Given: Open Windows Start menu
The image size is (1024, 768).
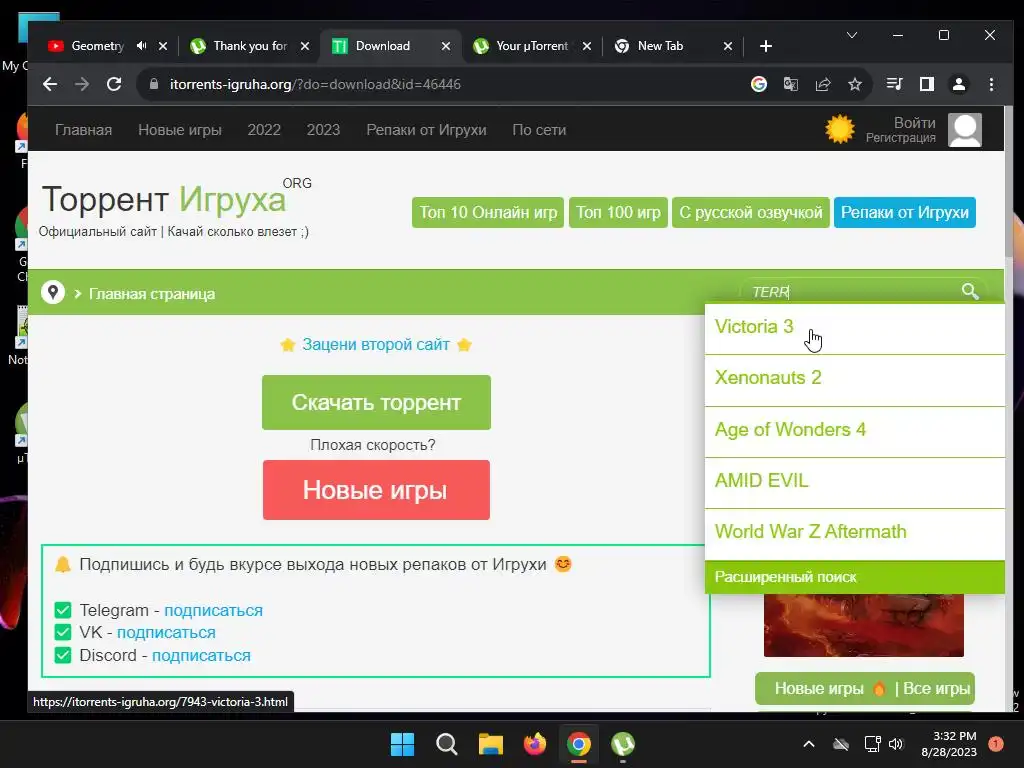Looking at the screenshot, I should [402, 744].
